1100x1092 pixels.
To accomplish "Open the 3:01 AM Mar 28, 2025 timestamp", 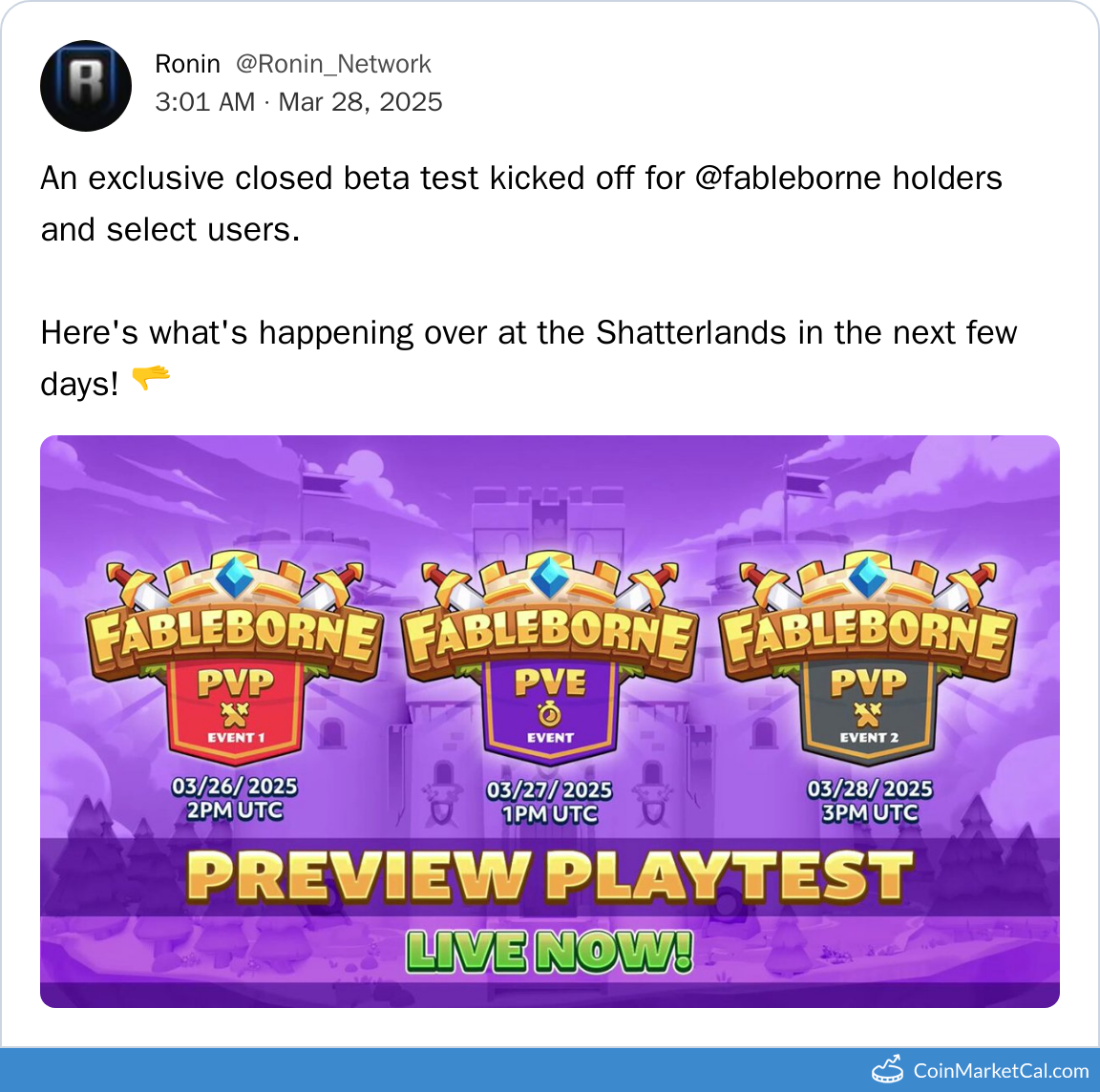I will (x=299, y=102).
